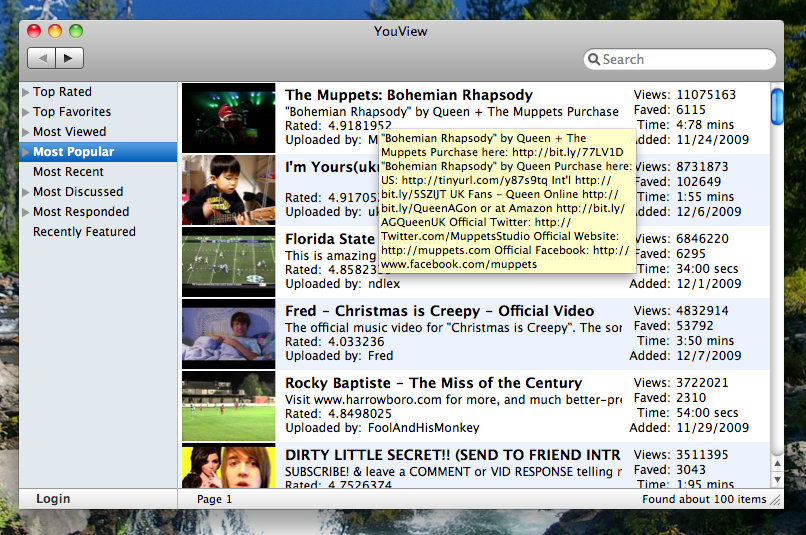Click the scrollbar up arrow
806x535 pixels.
point(777,464)
